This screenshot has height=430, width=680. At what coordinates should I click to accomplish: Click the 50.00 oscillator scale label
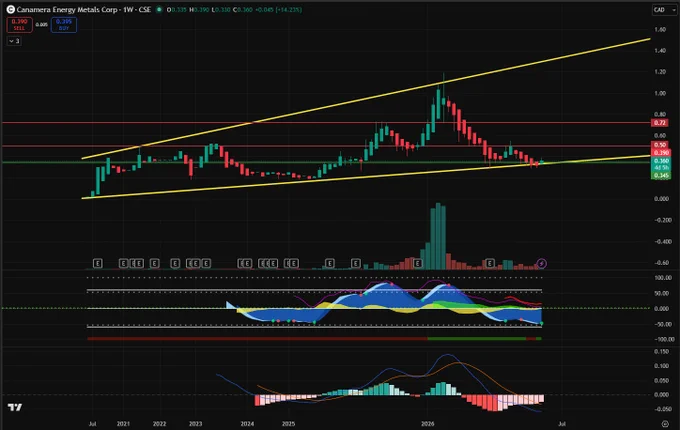661,293
